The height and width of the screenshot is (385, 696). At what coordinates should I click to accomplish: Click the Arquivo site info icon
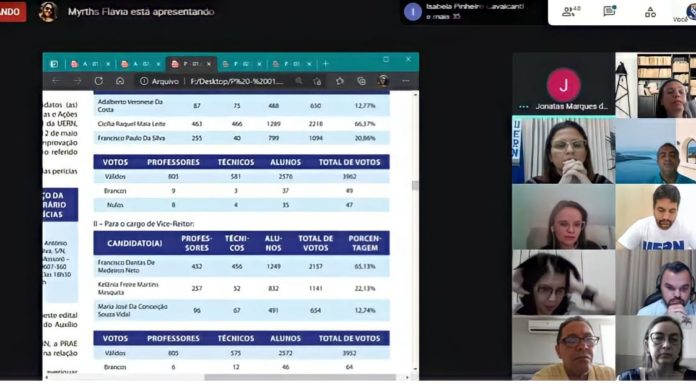pos(144,81)
